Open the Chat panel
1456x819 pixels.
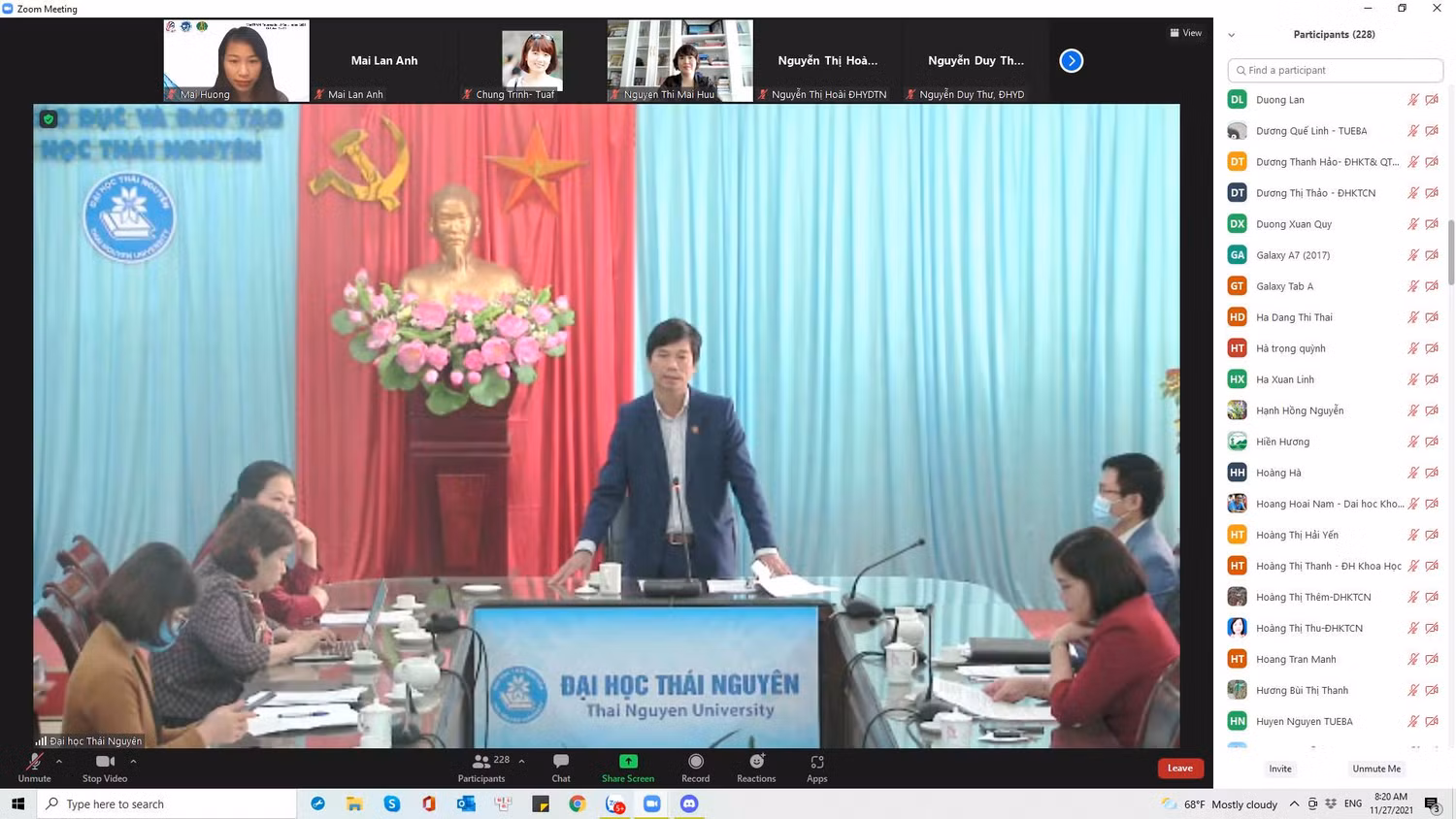(561, 768)
